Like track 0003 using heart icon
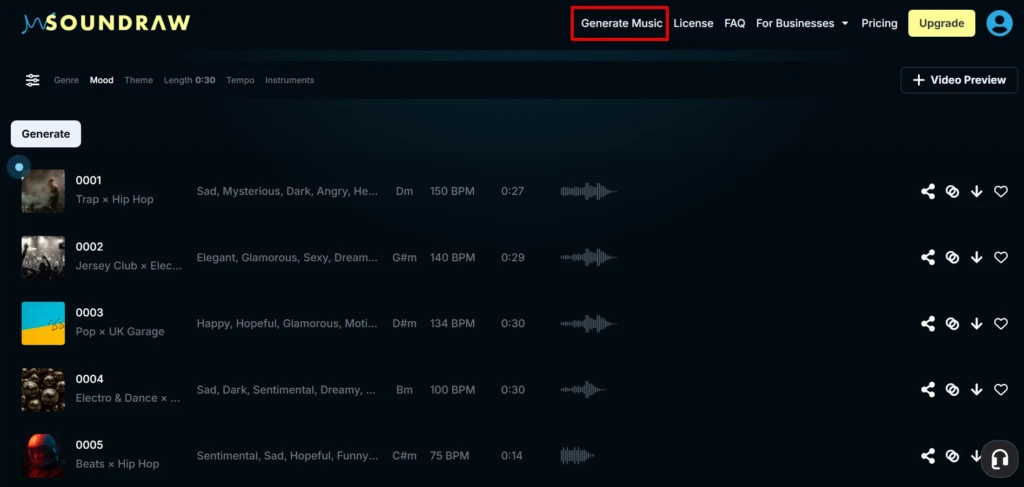Screen dimensions: 1024x487 1000,323
